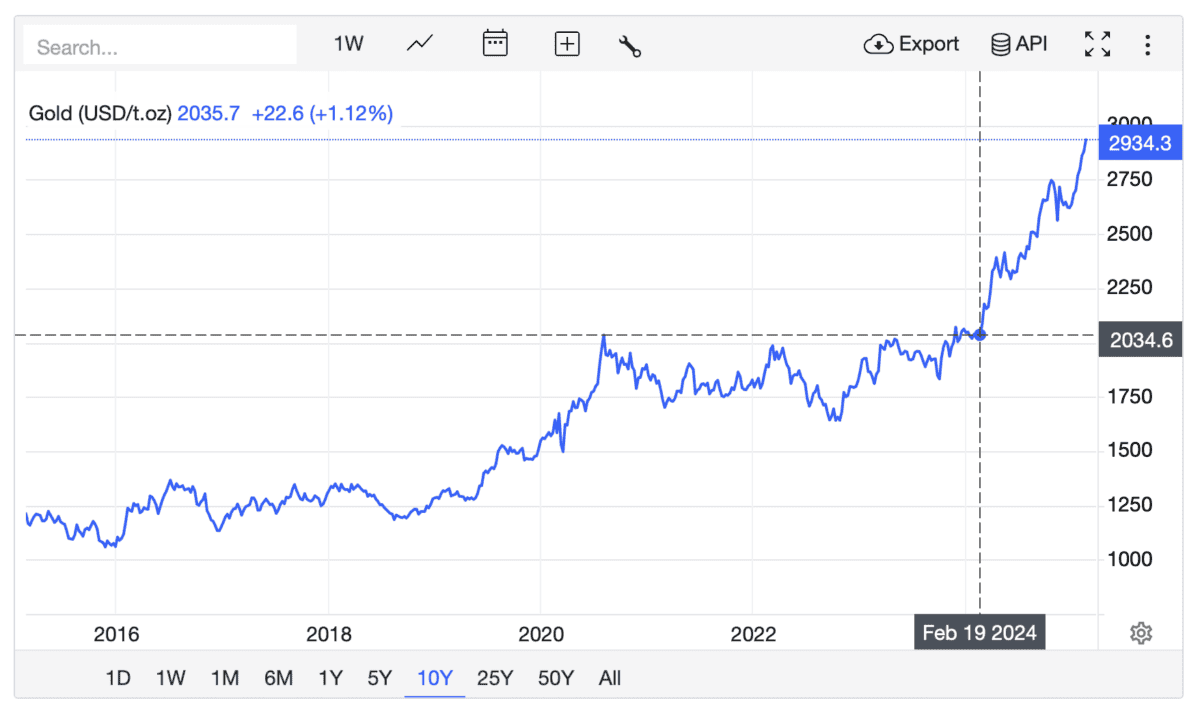This screenshot has width=1200, height=722.
Task: Click the plus icon to add comparison
Action: [567, 44]
